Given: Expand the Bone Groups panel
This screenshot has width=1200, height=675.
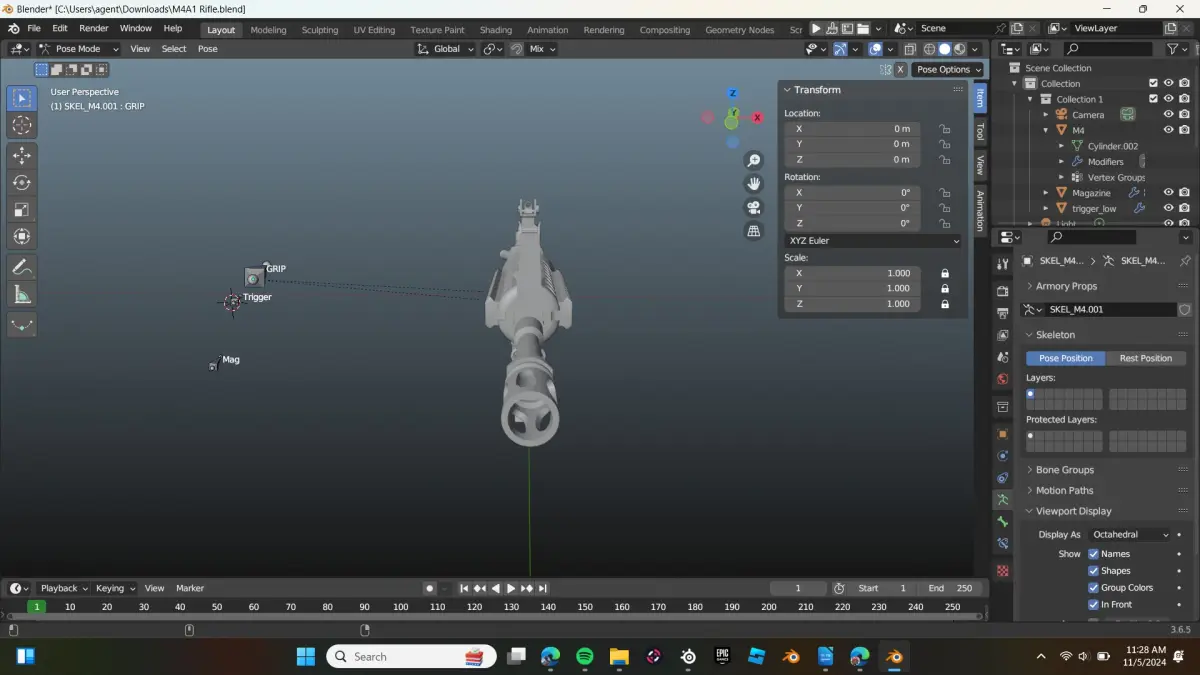Looking at the screenshot, I should (1064, 470).
